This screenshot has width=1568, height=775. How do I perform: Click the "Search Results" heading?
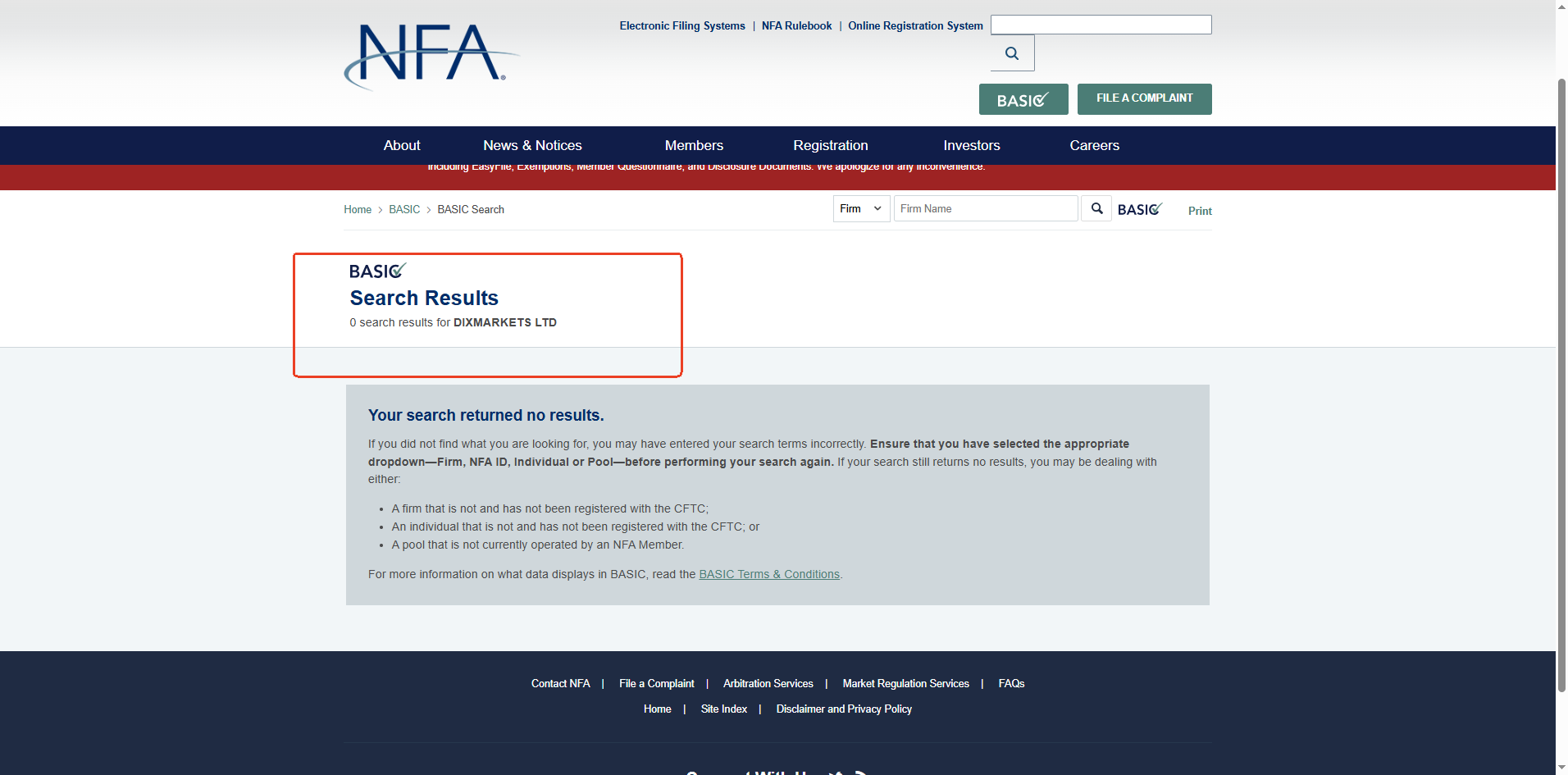click(x=424, y=298)
